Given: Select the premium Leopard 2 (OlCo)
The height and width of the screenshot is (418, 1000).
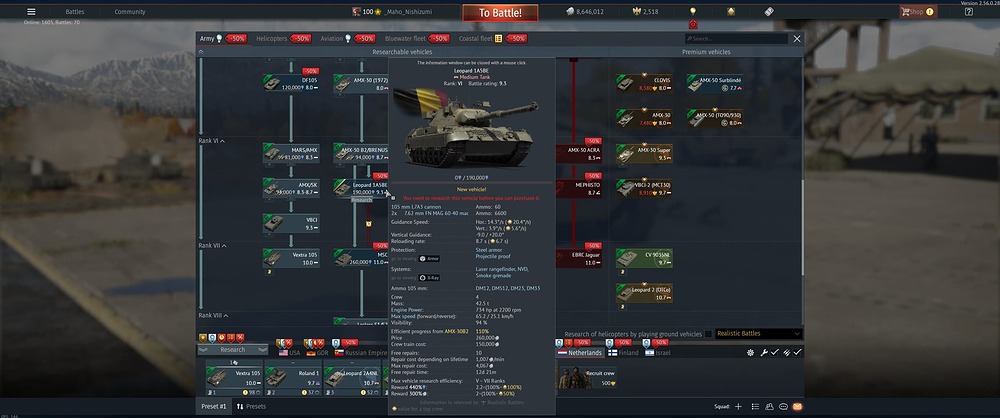Looking at the screenshot, I should (x=644, y=294).
